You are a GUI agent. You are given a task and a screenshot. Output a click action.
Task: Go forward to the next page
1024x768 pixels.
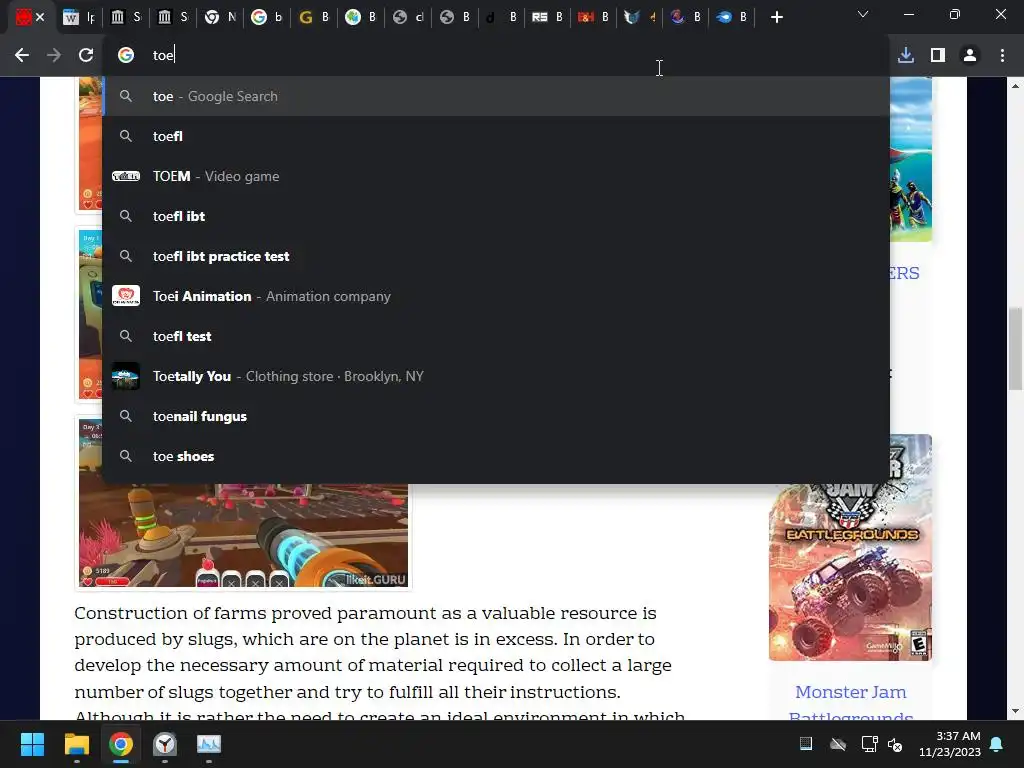pyautogui.click(x=54, y=56)
